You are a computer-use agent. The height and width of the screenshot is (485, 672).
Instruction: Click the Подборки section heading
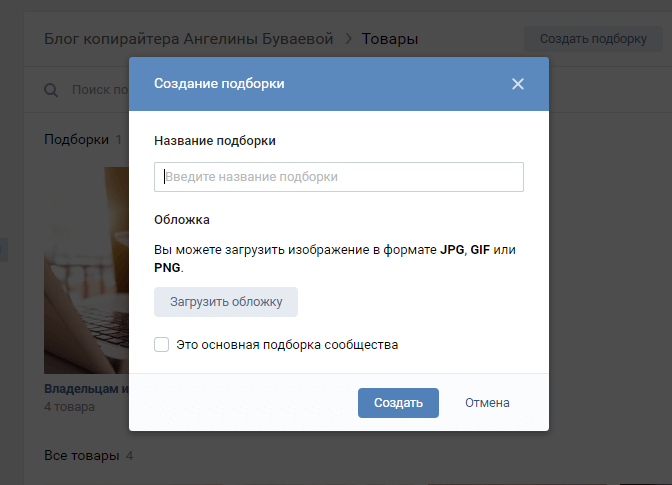coord(76,140)
